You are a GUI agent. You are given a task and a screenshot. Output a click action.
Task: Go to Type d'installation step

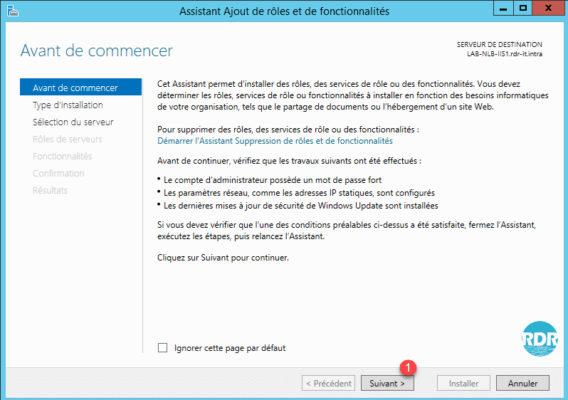tap(68, 105)
